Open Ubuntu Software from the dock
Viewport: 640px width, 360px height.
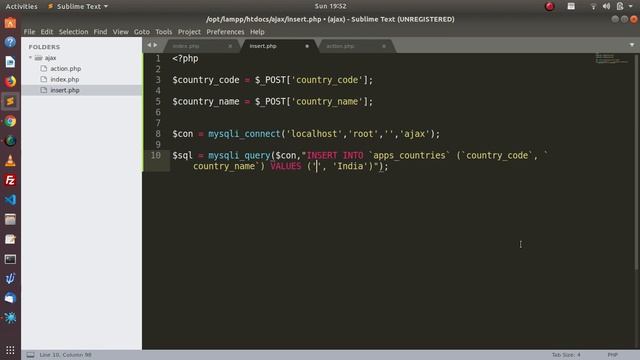point(10,23)
